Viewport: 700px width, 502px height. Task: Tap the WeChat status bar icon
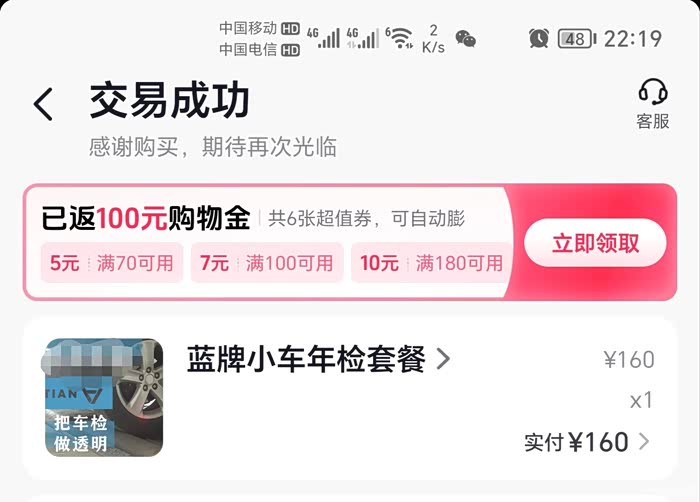click(x=466, y=38)
